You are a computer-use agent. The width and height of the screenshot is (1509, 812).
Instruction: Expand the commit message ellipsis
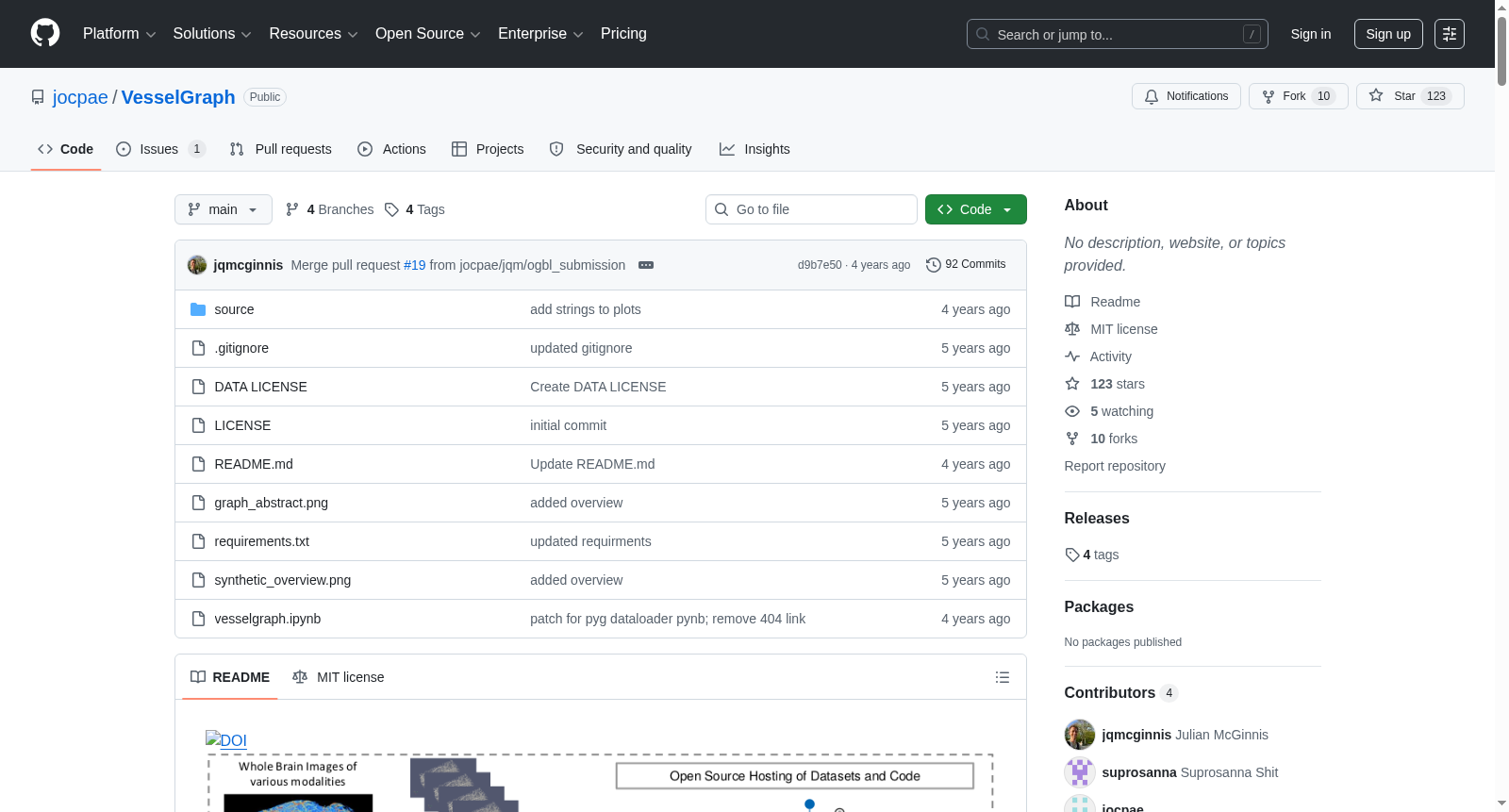tap(646, 265)
